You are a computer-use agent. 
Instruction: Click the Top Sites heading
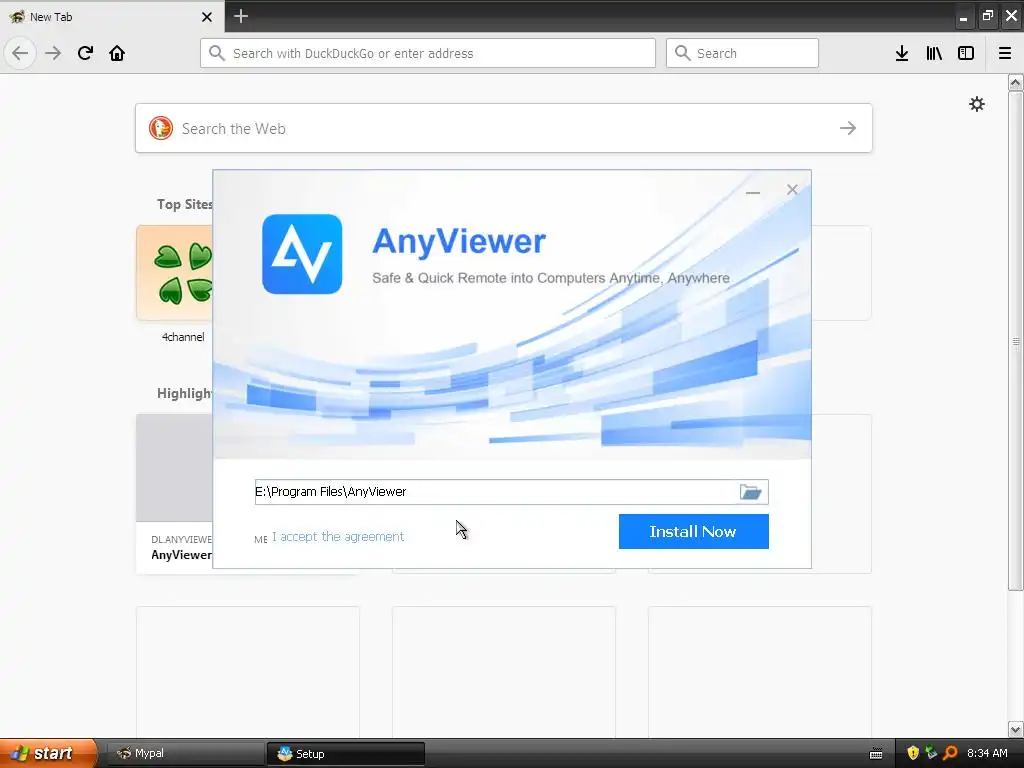pyautogui.click(x=184, y=204)
